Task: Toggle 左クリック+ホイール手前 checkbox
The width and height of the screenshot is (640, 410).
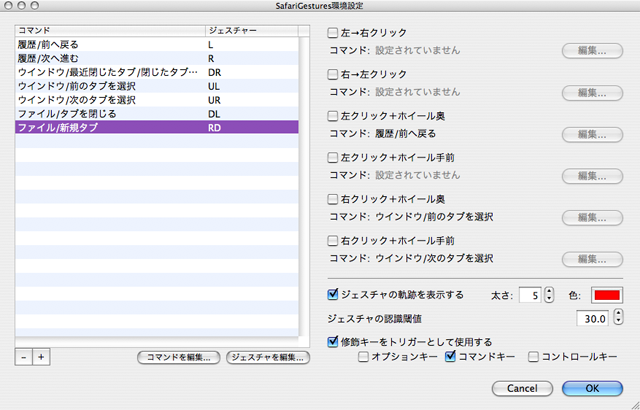Action: (x=333, y=157)
